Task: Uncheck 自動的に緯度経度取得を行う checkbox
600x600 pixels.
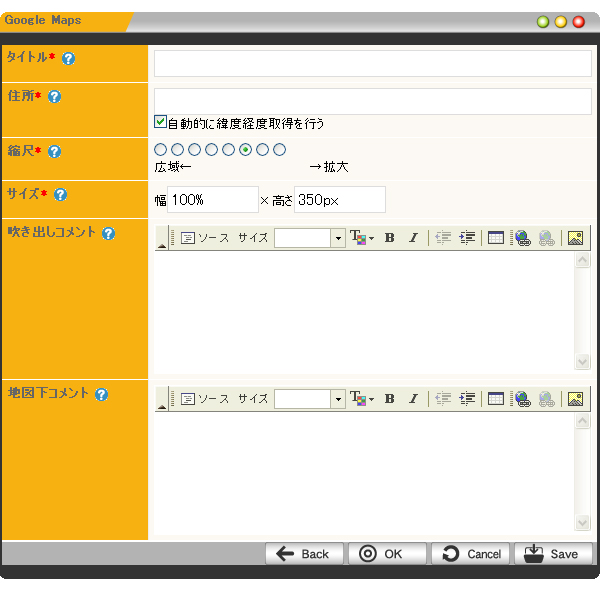Action: coord(160,122)
